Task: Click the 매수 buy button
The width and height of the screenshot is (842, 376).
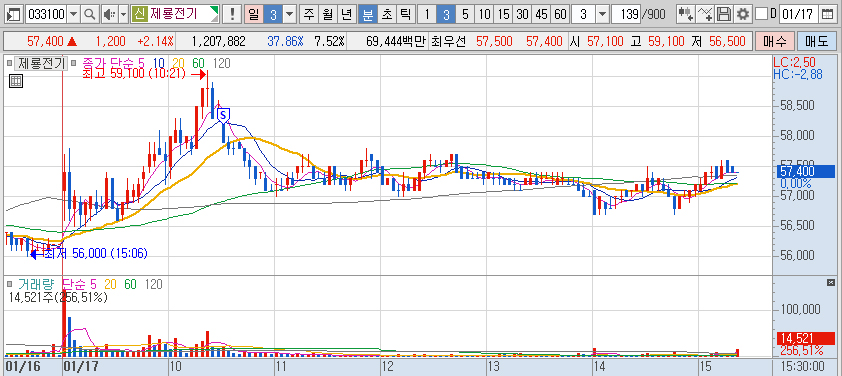Action: [x=774, y=41]
